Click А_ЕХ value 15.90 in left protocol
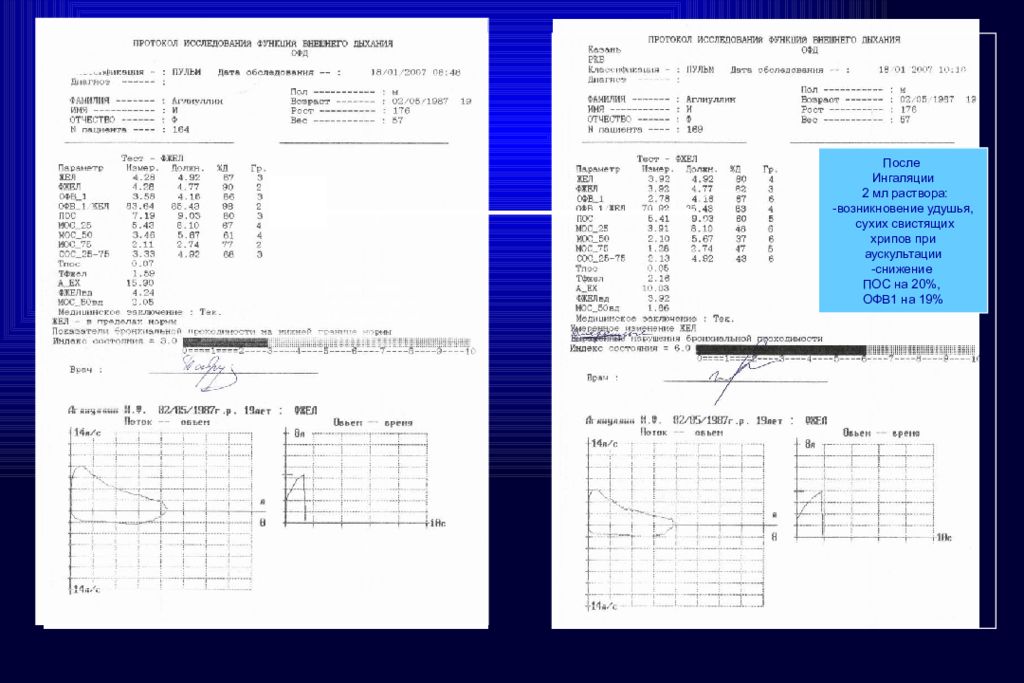The height and width of the screenshot is (683, 1024). coord(140,283)
